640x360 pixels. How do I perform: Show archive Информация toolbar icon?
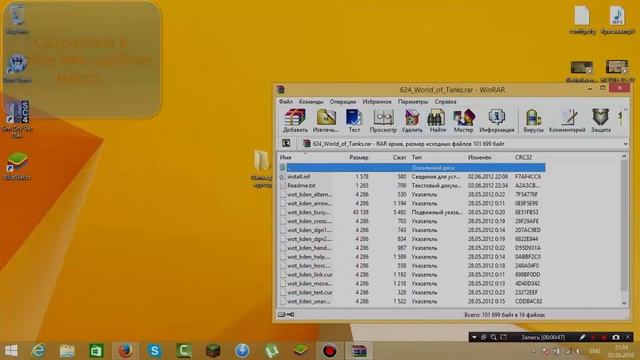[x=496, y=121]
